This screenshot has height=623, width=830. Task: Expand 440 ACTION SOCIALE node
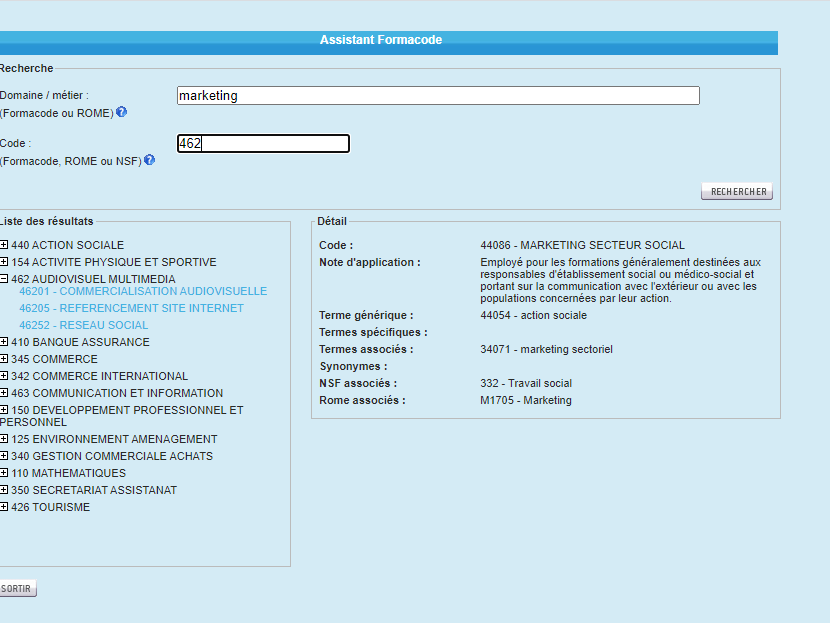point(4,245)
